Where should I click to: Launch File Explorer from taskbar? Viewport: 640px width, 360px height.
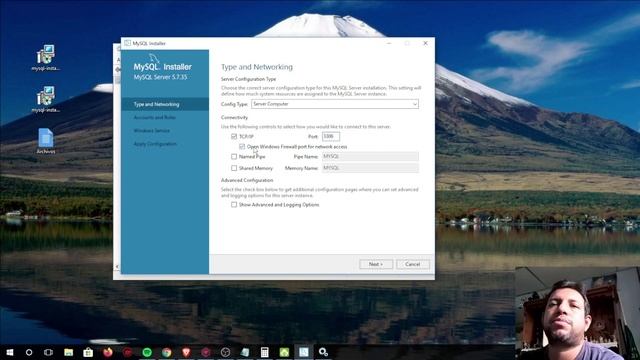(68, 352)
